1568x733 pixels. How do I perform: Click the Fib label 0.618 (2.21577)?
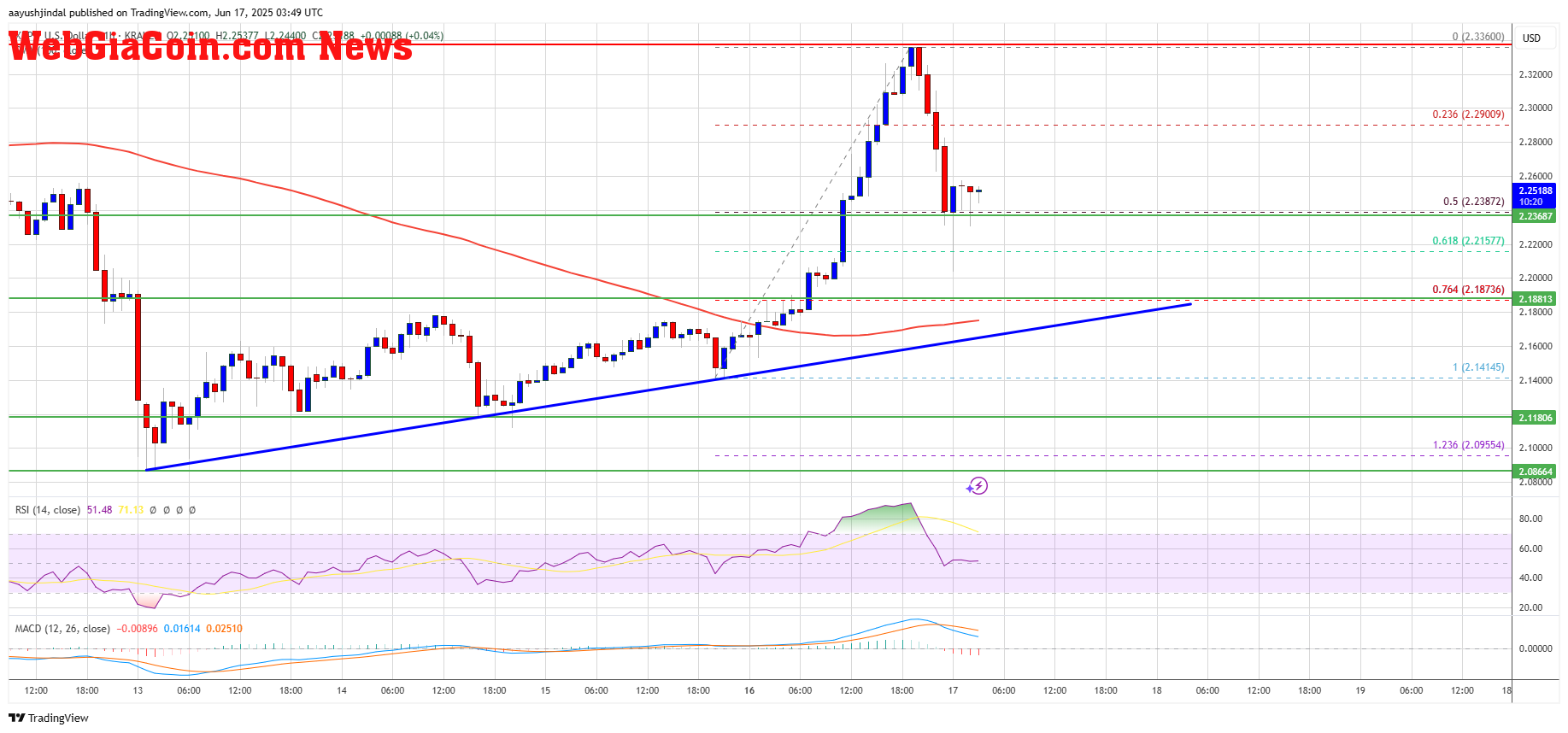coord(1468,241)
